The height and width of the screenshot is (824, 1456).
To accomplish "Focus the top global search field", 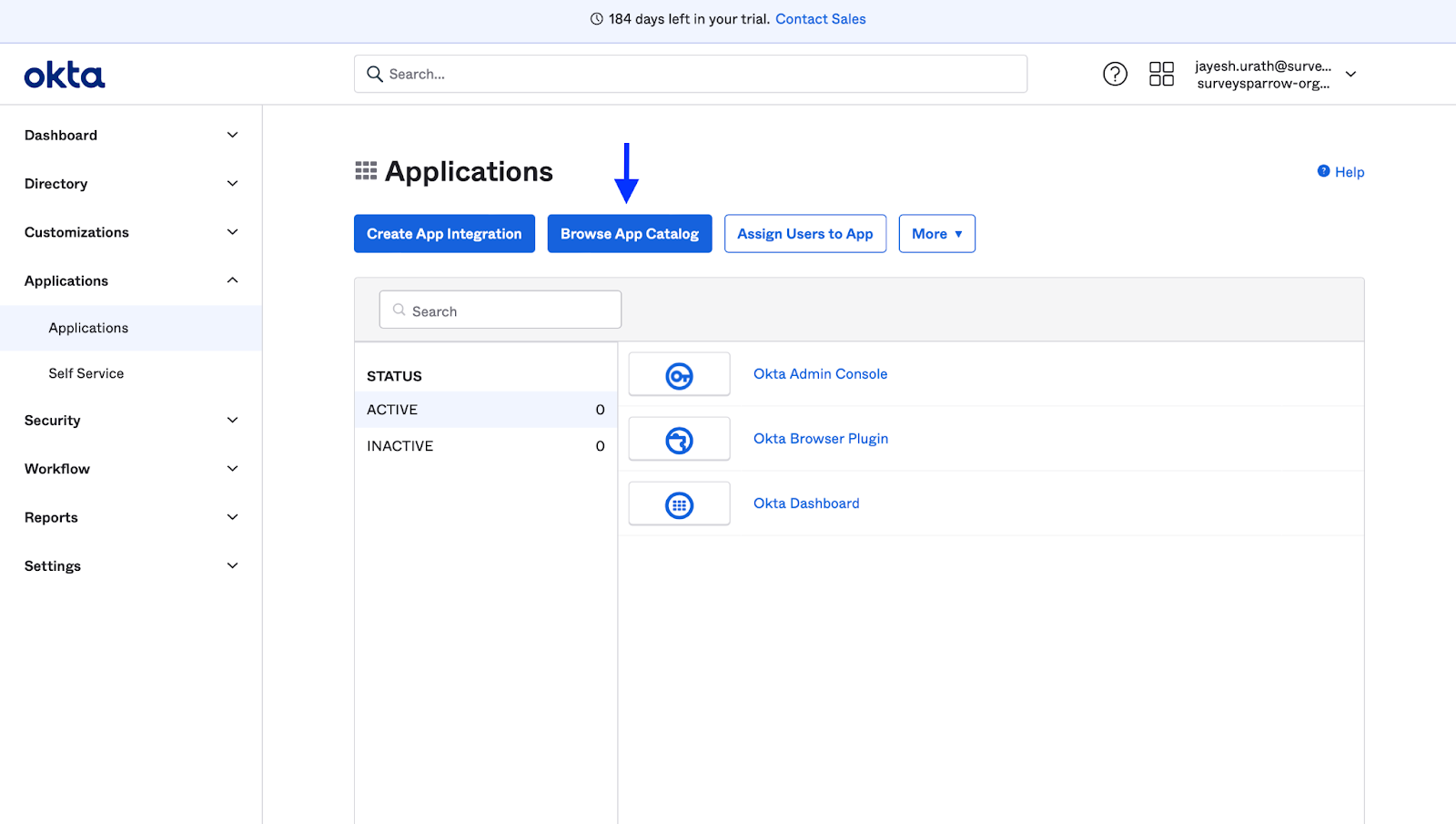I will [x=691, y=74].
